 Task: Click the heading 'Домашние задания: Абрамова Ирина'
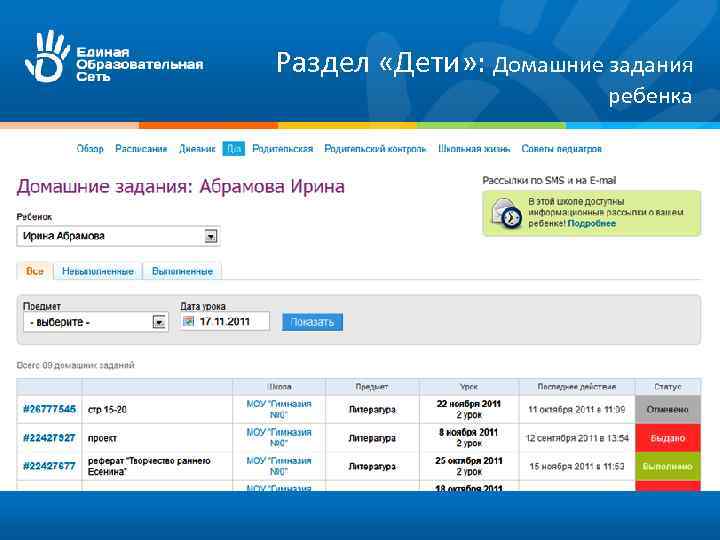point(180,186)
